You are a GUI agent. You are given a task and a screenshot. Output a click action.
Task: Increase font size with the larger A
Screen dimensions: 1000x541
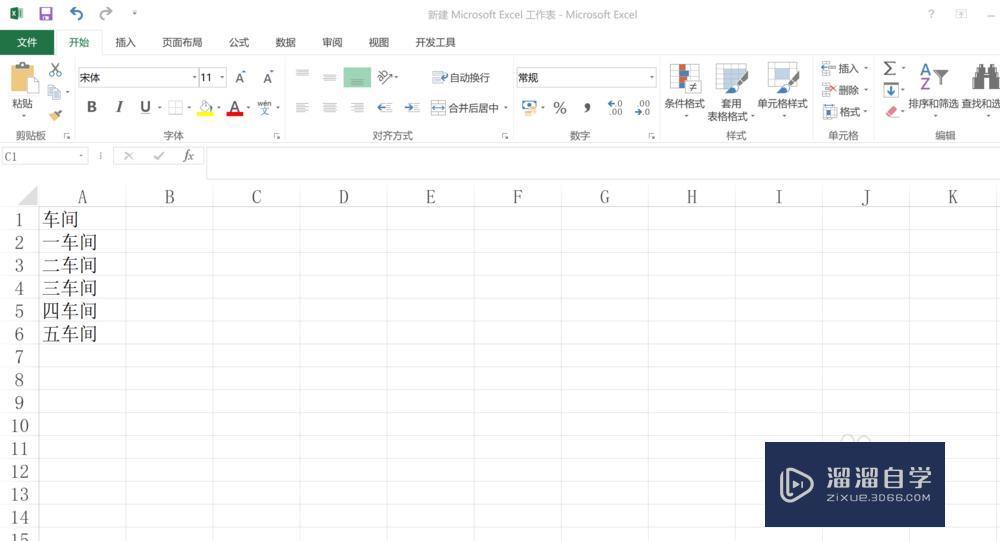tap(240, 78)
